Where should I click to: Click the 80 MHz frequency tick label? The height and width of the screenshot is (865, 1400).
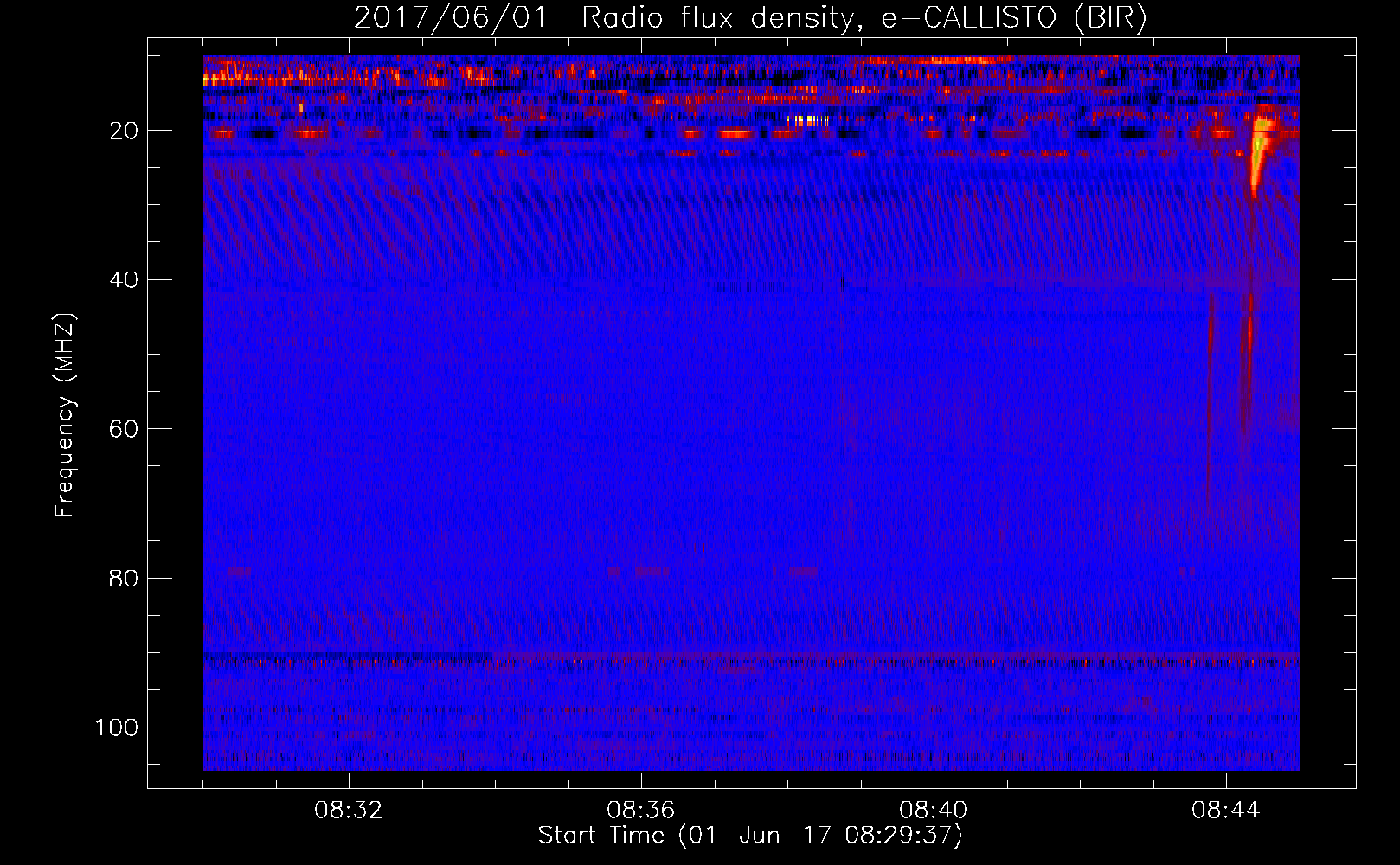[125, 578]
